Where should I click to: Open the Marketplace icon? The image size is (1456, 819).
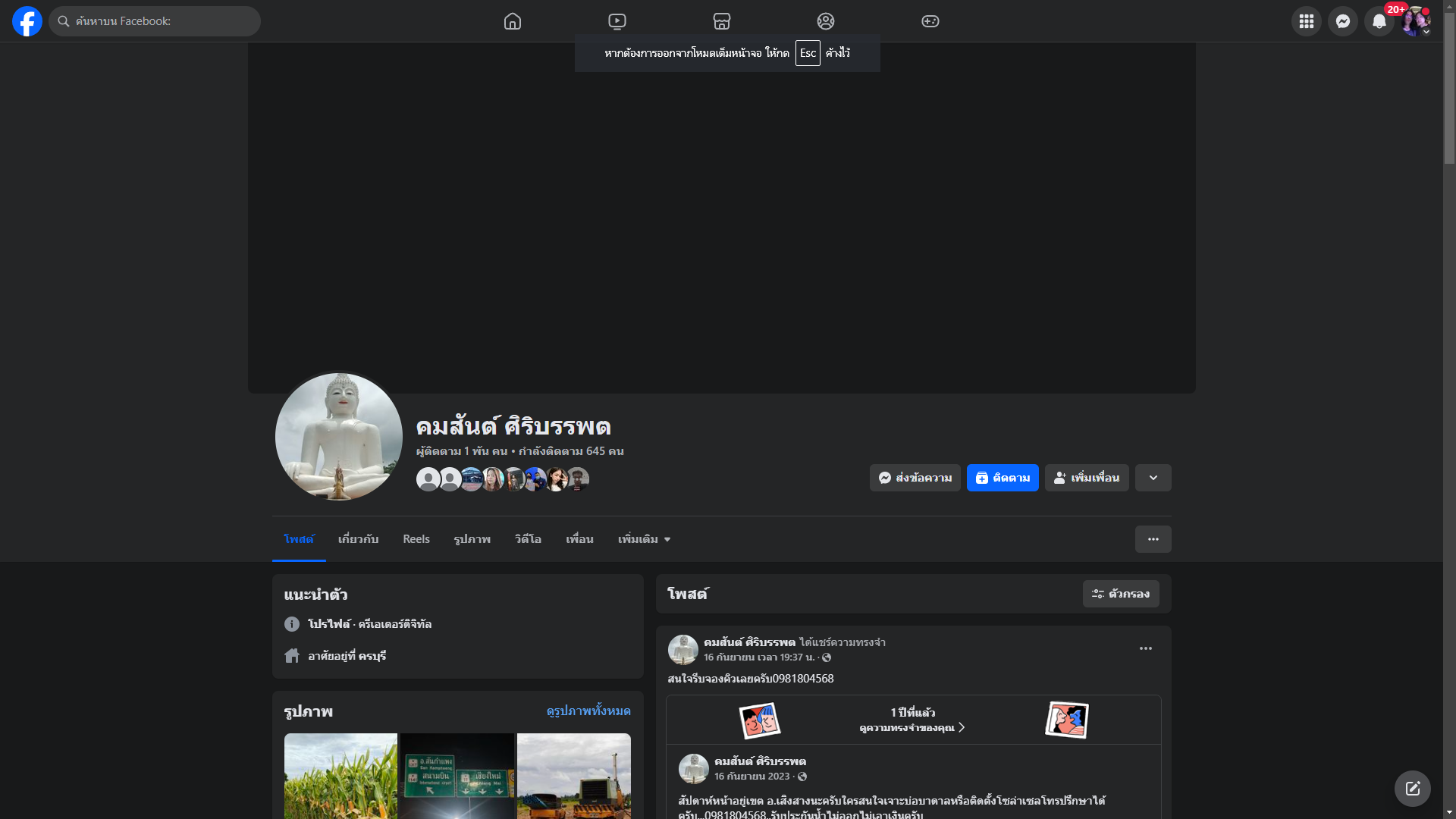pos(722,21)
